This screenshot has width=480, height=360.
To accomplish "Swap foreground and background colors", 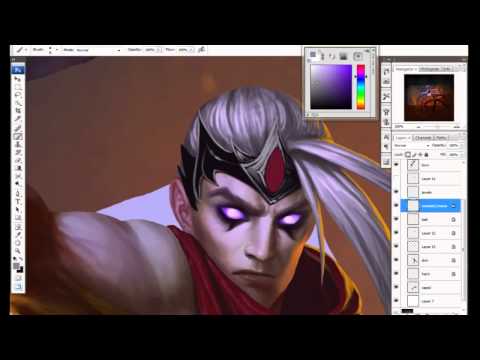I will pos(20,260).
